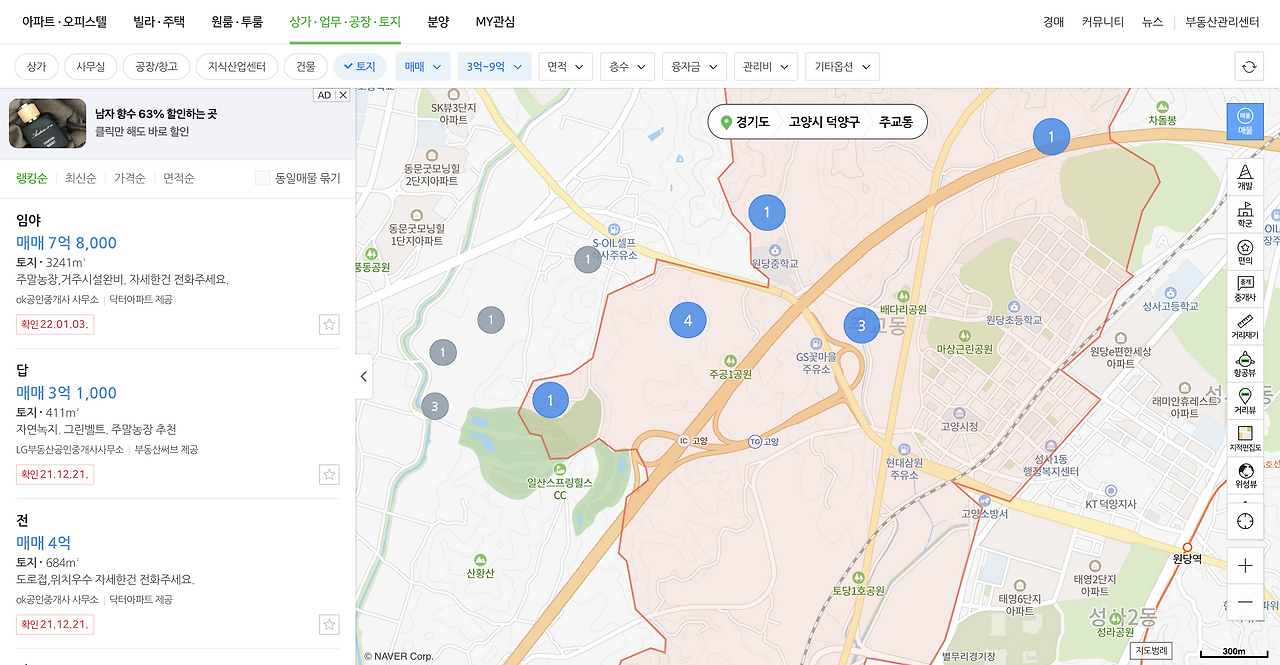The width and height of the screenshot is (1280, 665).
Task: Favorite the 임야 7억 8,000 listing
Action: pos(328,324)
